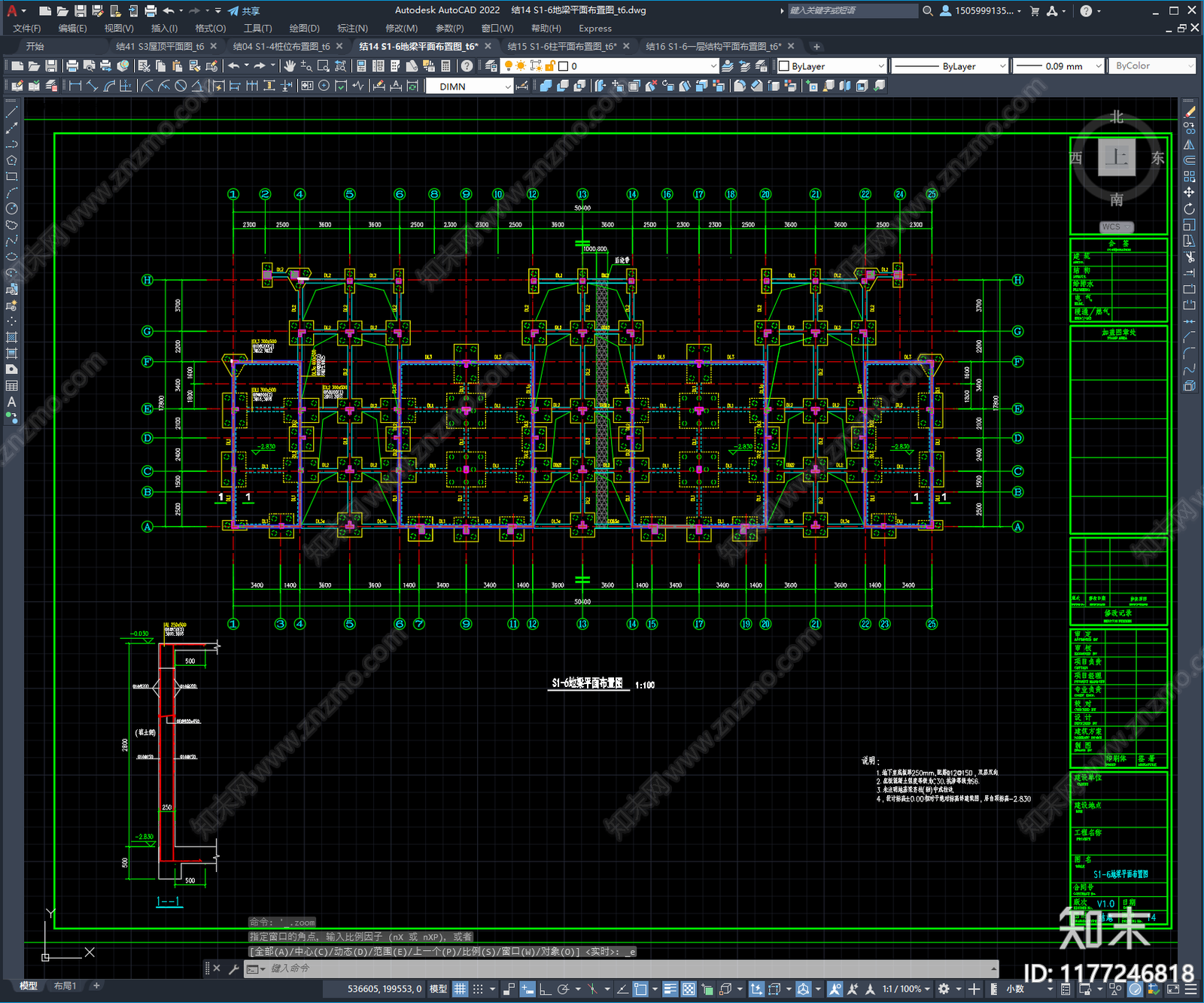Click the WCS label under the view cube

[x=1117, y=226]
